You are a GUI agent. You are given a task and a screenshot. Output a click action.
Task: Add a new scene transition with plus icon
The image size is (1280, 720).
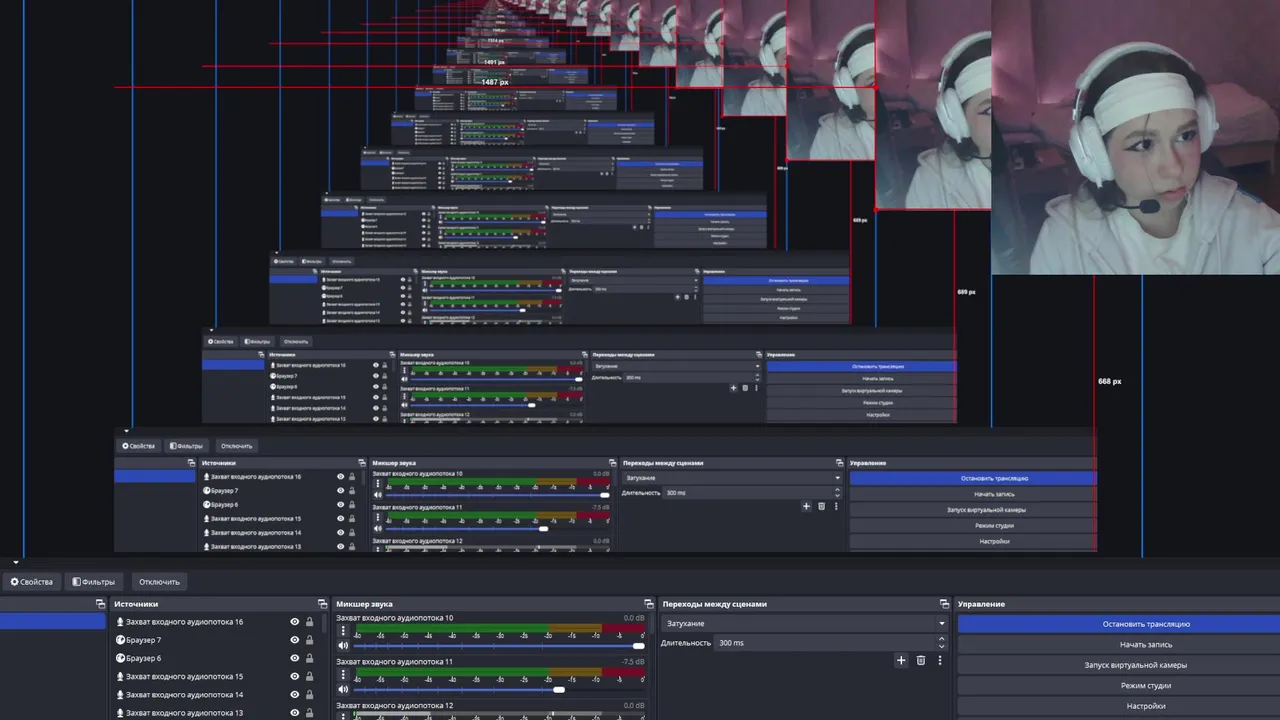tap(901, 660)
